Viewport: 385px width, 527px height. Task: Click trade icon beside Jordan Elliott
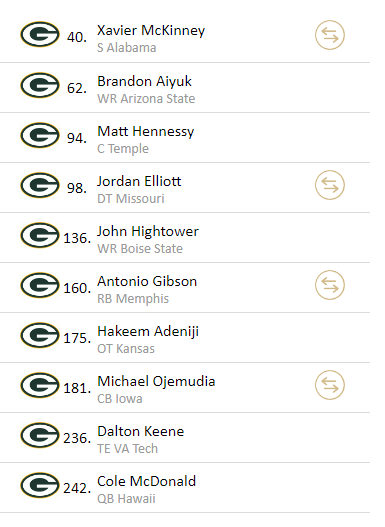click(330, 185)
